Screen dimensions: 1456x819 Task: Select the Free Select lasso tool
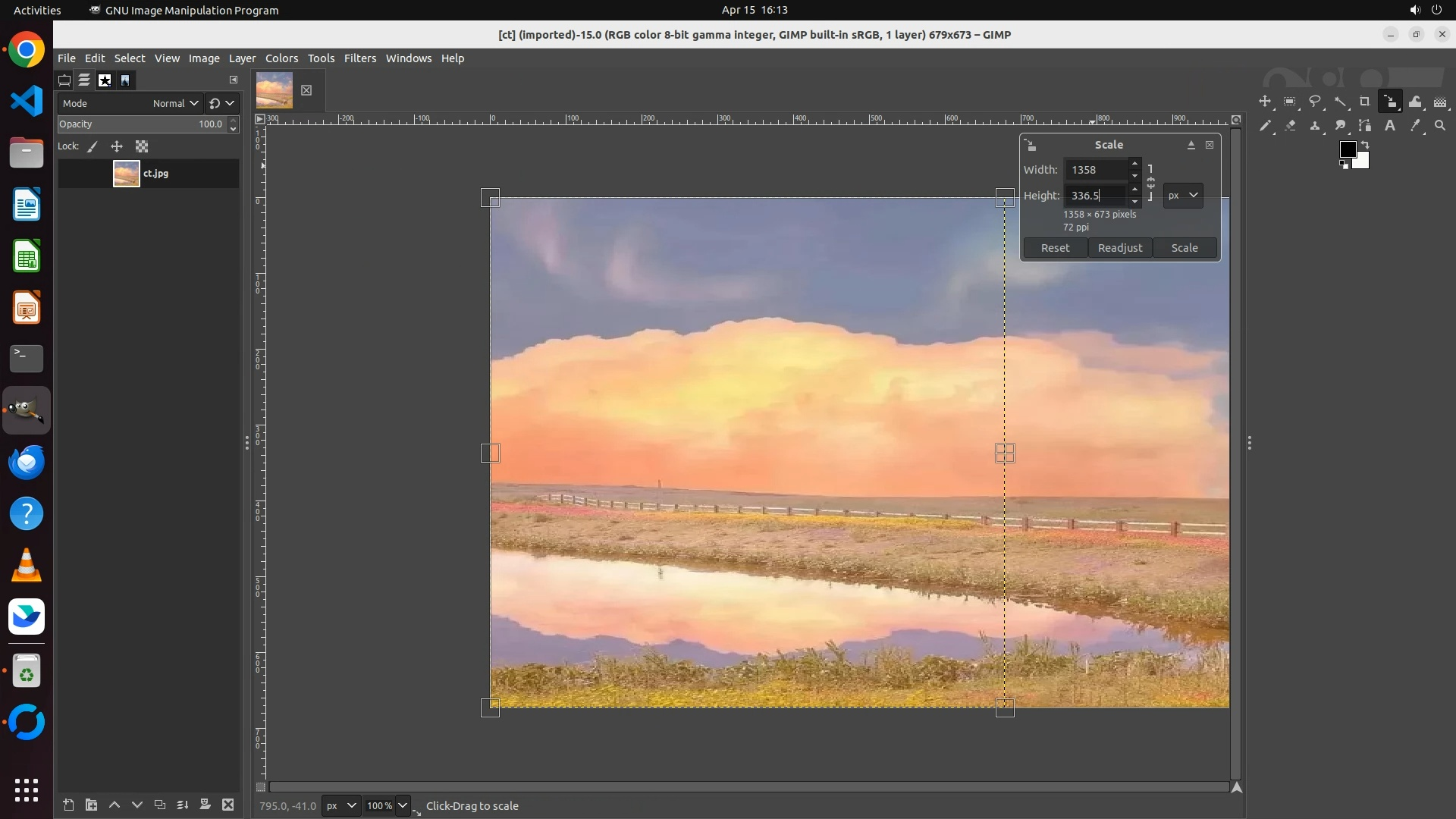[1315, 102]
